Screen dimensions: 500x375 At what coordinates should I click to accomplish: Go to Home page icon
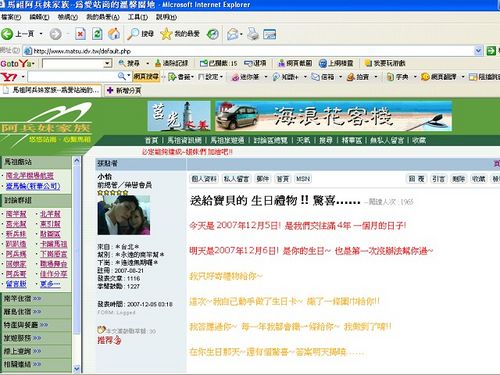click(114, 34)
